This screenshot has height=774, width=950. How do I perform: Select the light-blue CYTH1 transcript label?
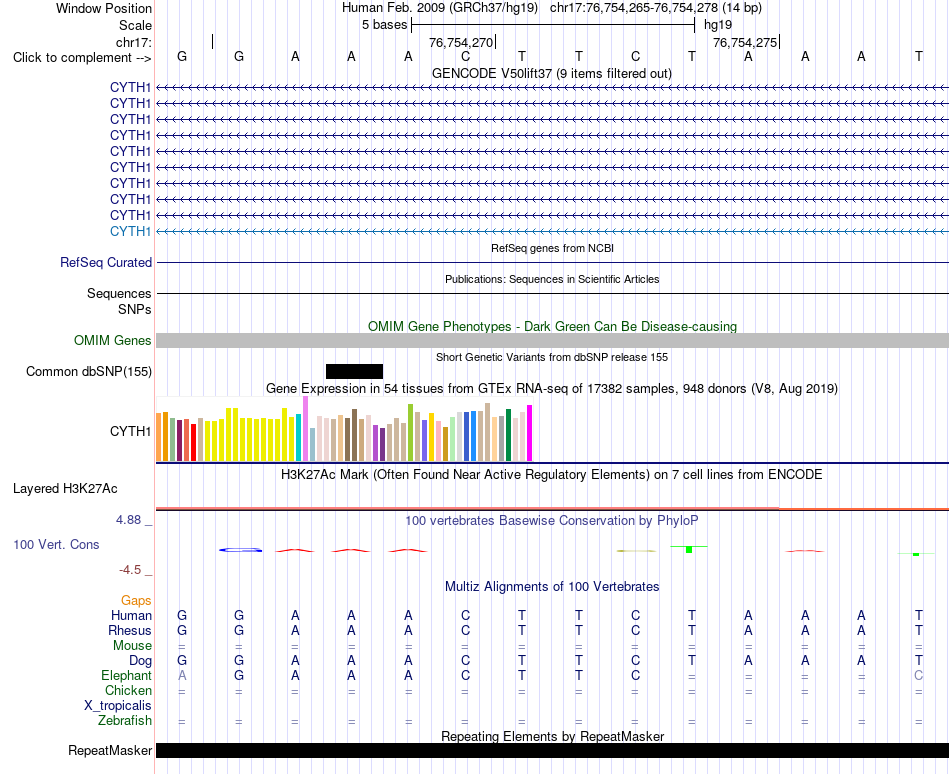130,231
